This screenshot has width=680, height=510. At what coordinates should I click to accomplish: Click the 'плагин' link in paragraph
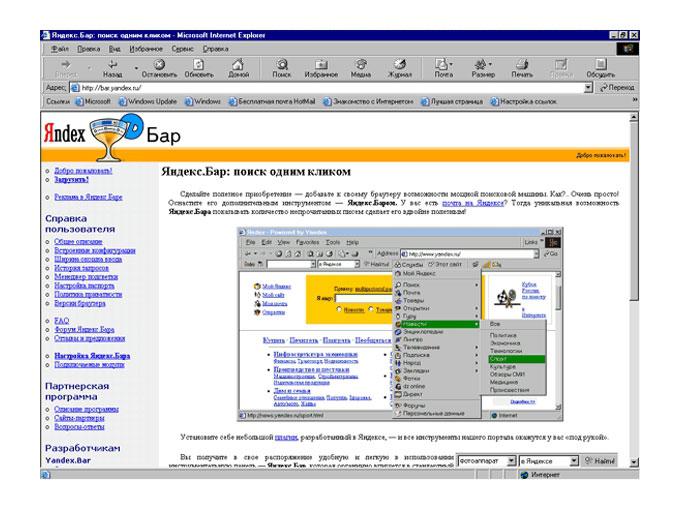coord(286,437)
